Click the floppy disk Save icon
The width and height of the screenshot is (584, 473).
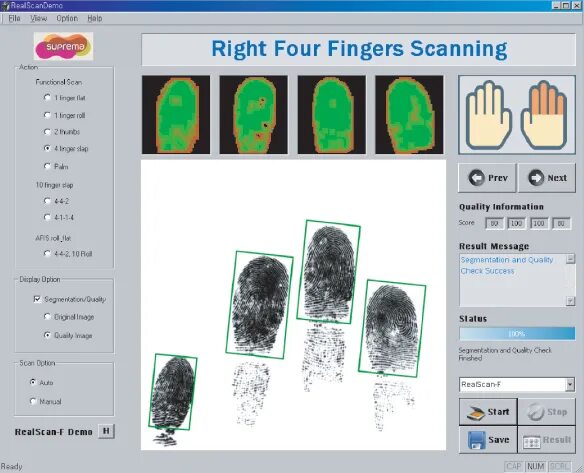click(476, 440)
